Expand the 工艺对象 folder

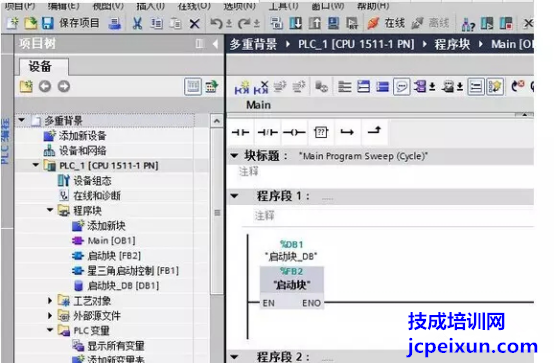(50, 300)
